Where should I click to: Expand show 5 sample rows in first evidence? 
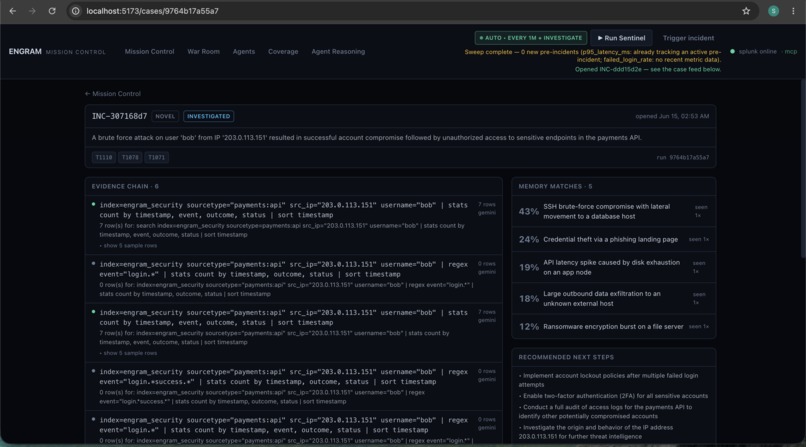tap(129, 246)
